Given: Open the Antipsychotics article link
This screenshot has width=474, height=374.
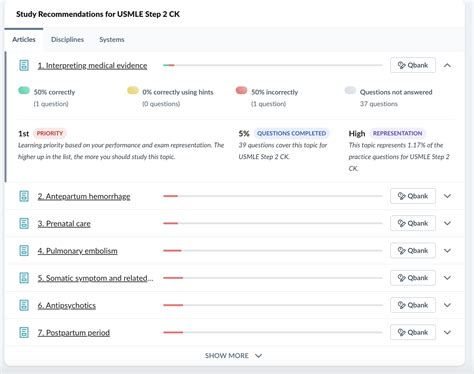Looking at the screenshot, I should tap(67, 305).
